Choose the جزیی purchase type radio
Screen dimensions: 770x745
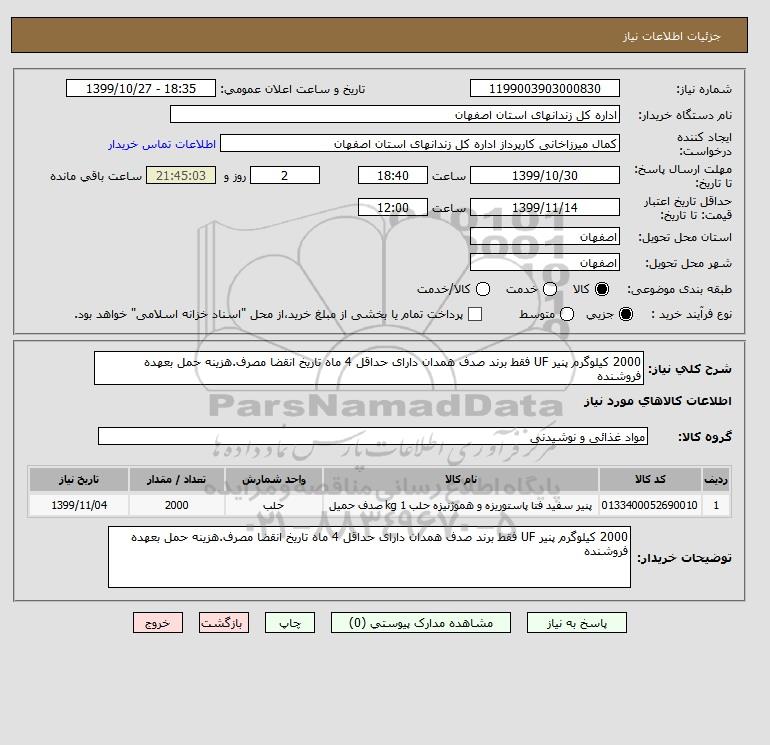click(x=626, y=314)
